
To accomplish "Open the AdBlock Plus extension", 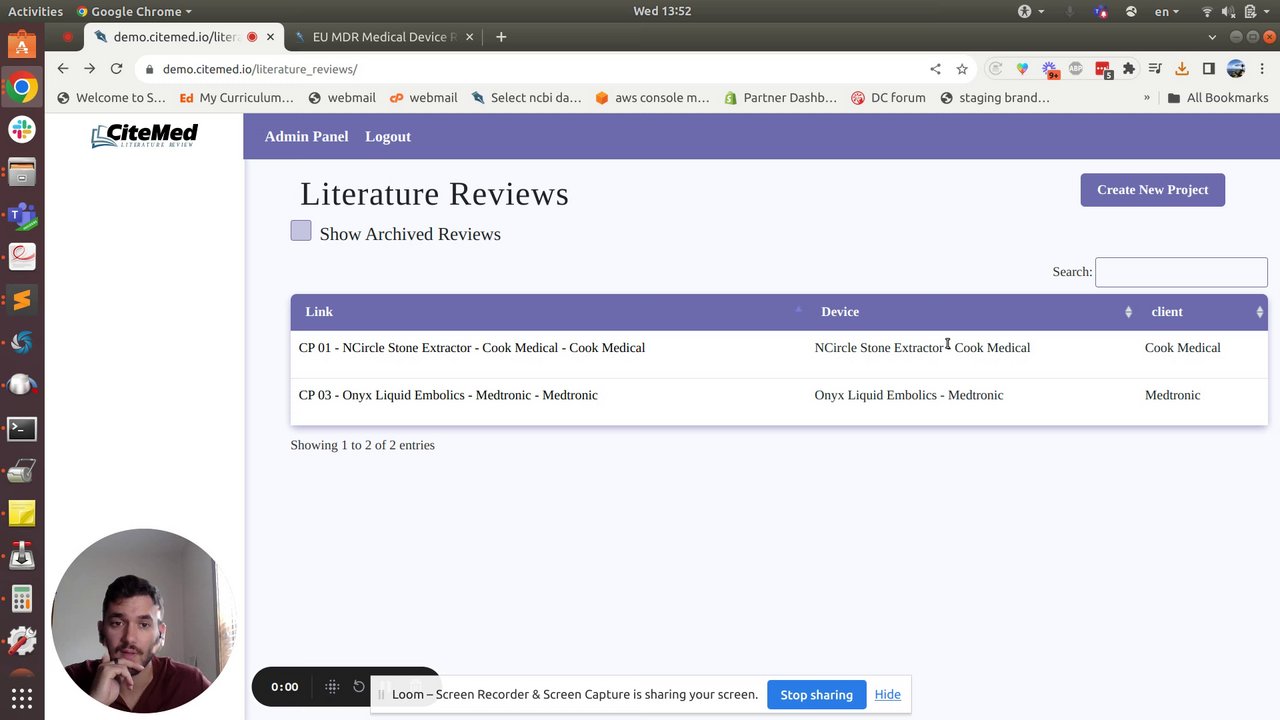I will point(1076,69).
